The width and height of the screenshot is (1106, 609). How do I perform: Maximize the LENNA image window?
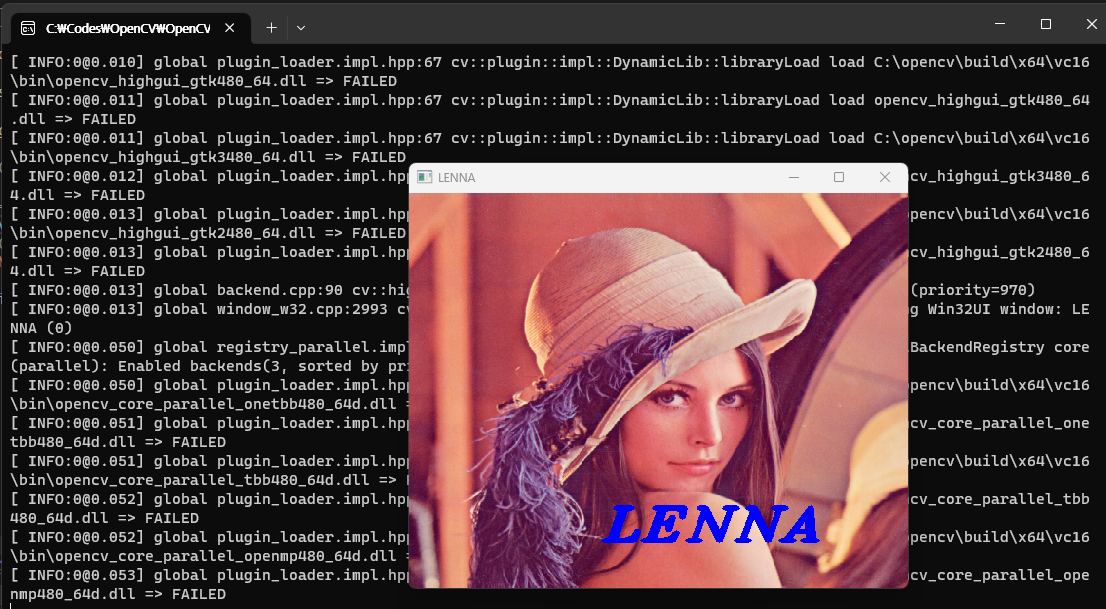(839, 177)
